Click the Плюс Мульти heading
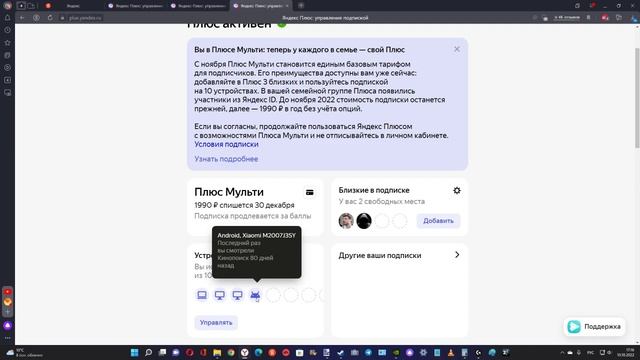640x360 pixels. (229, 192)
